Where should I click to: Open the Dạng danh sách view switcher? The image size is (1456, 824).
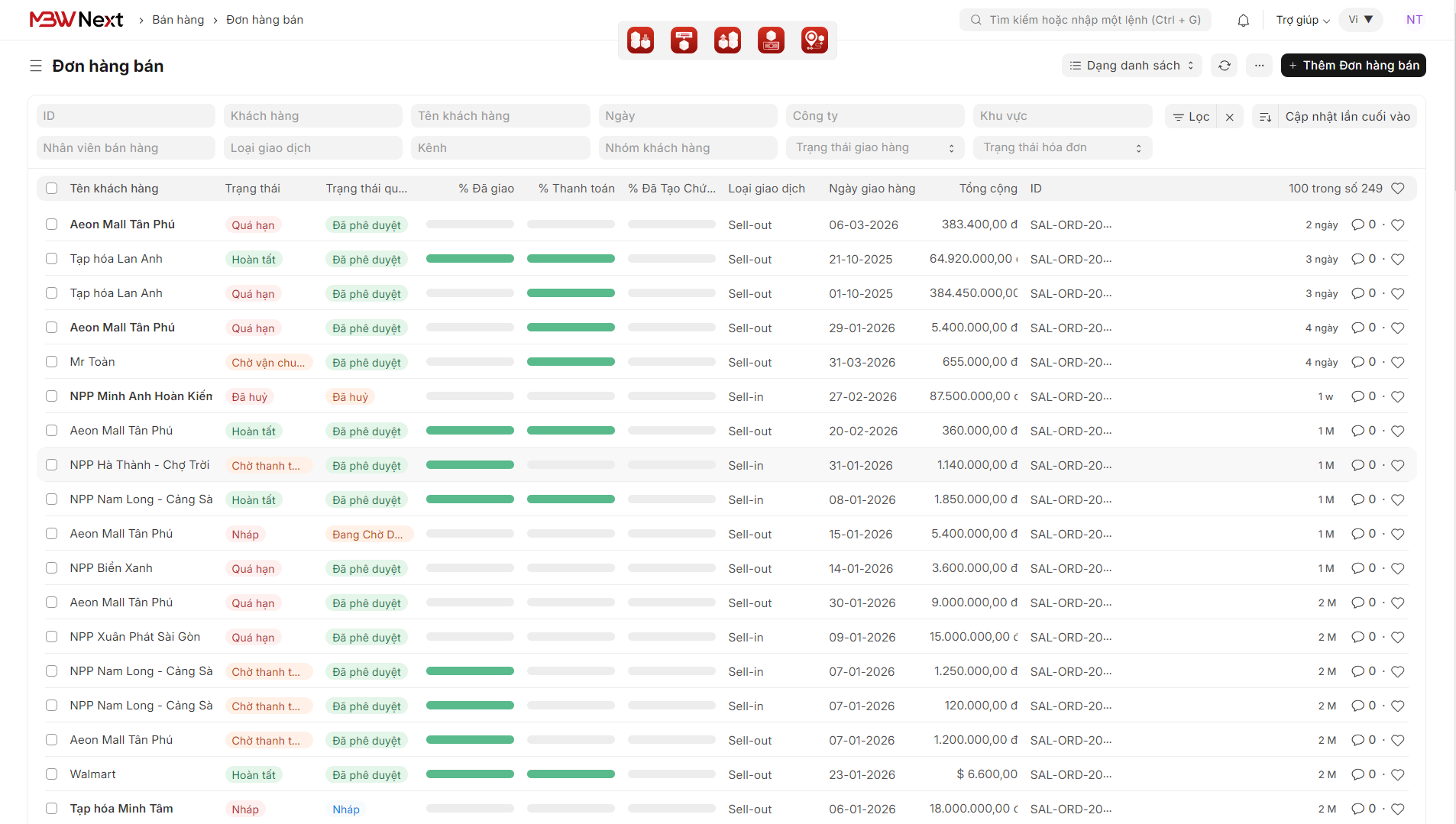pyautogui.click(x=1131, y=66)
